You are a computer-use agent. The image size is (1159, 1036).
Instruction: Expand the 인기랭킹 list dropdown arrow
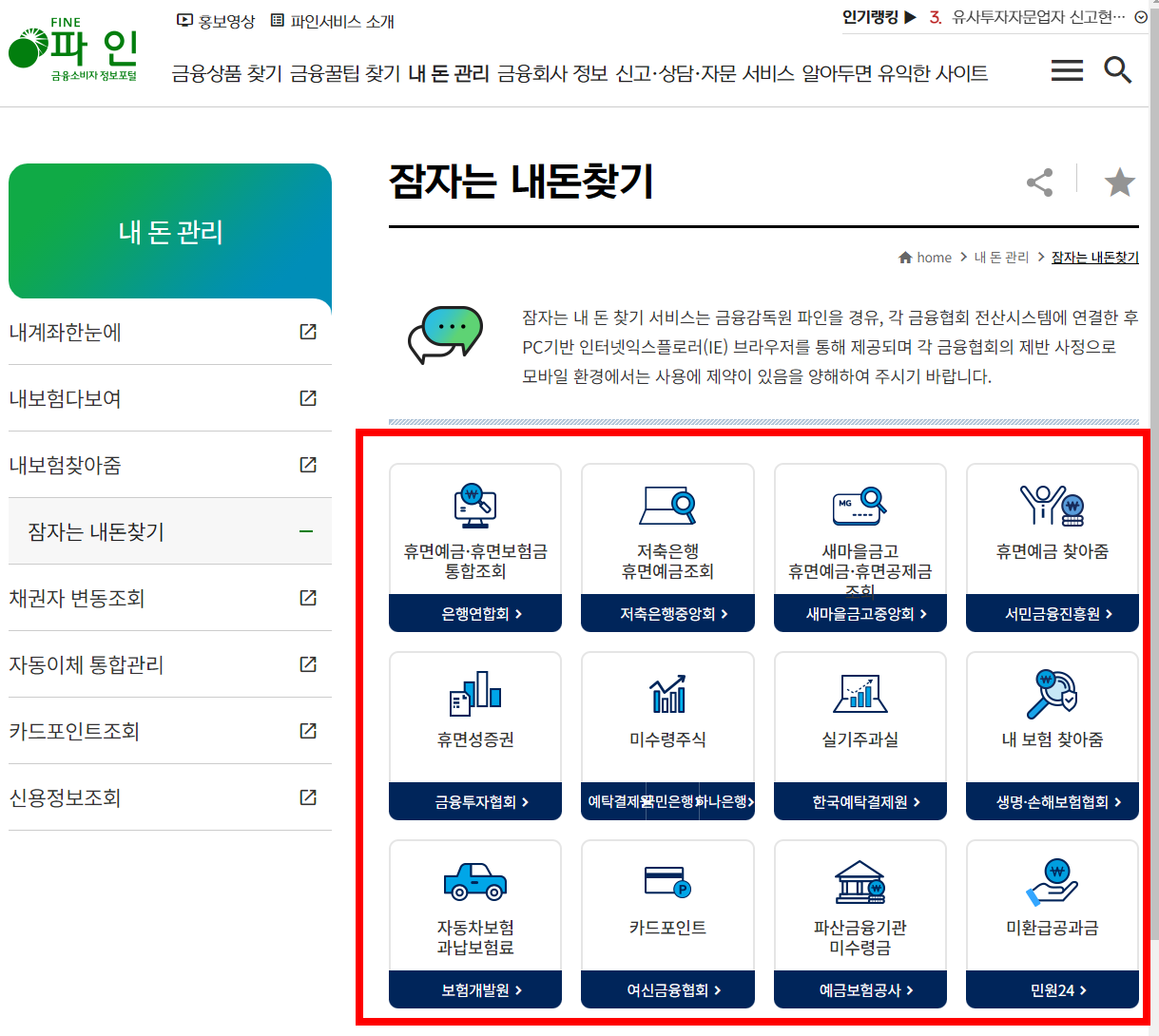click(x=1141, y=17)
